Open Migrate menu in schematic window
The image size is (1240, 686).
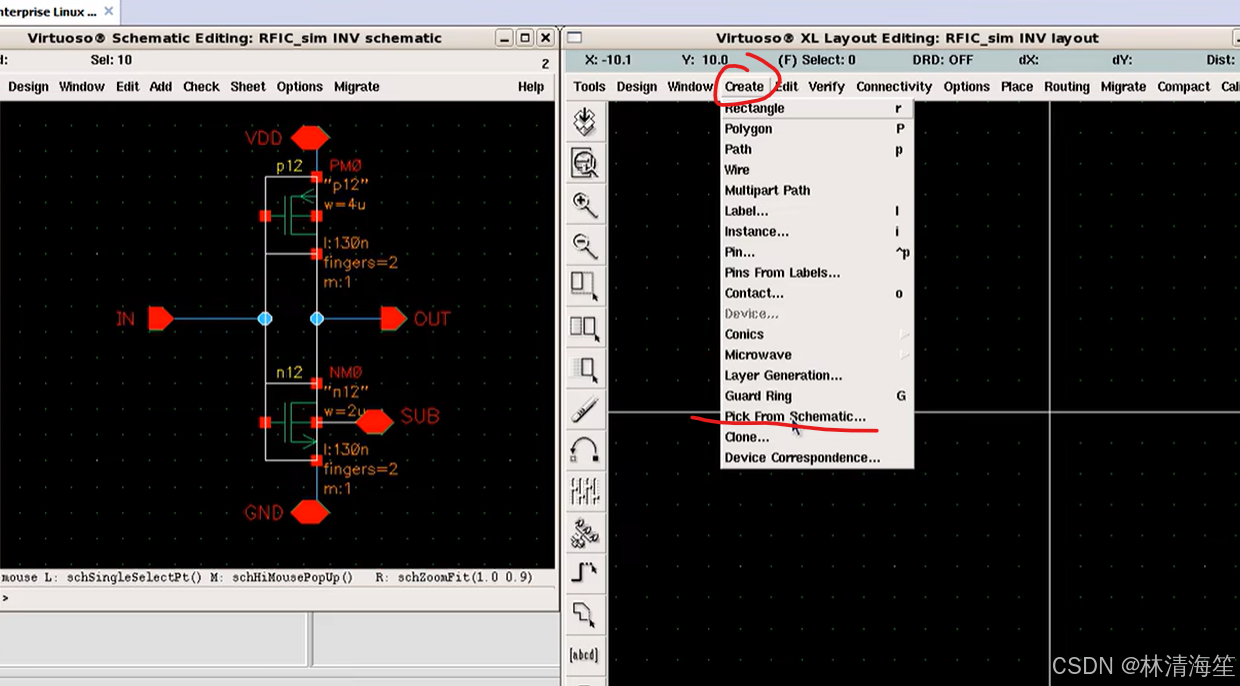pos(357,86)
